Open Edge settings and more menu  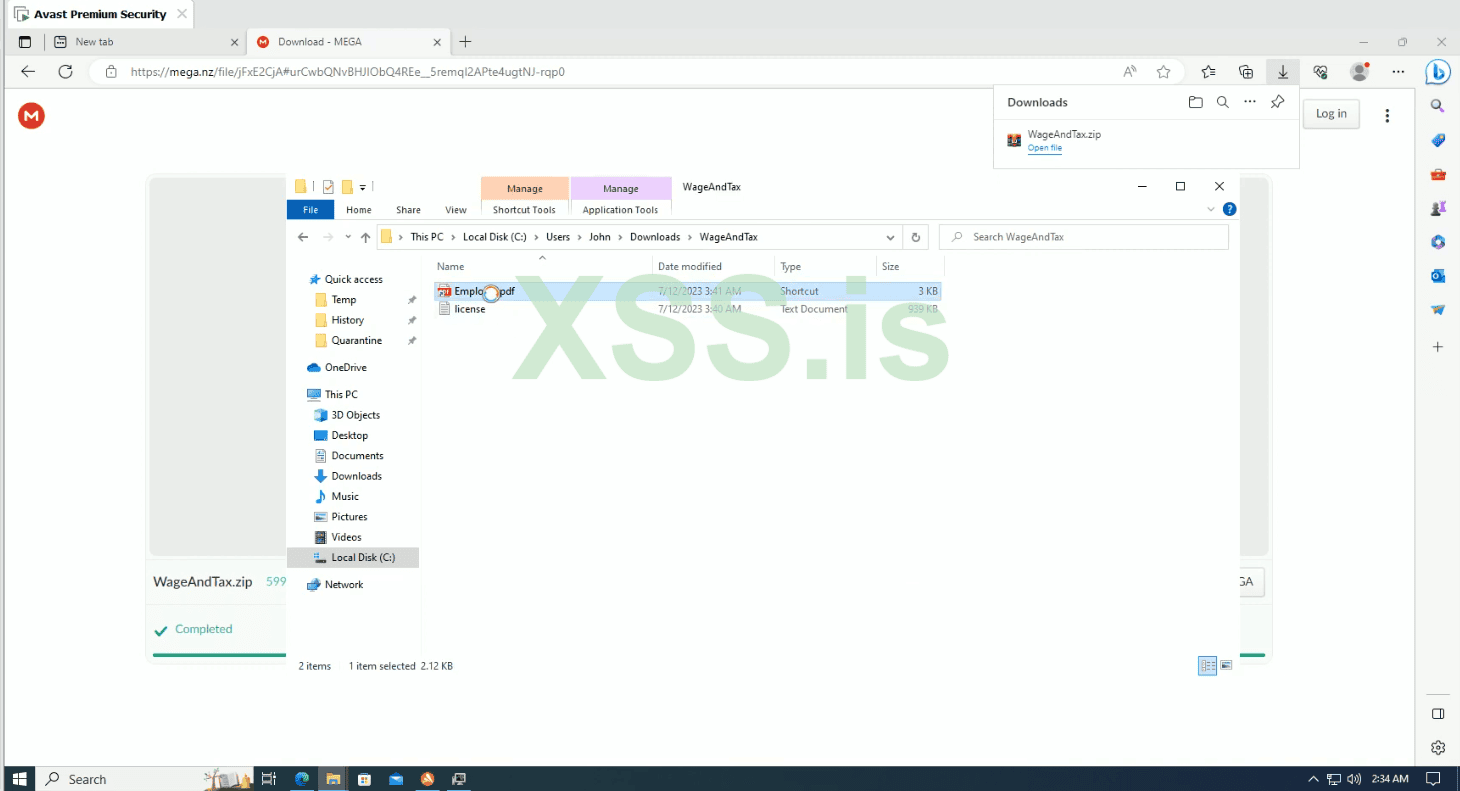(x=1399, y=72)
